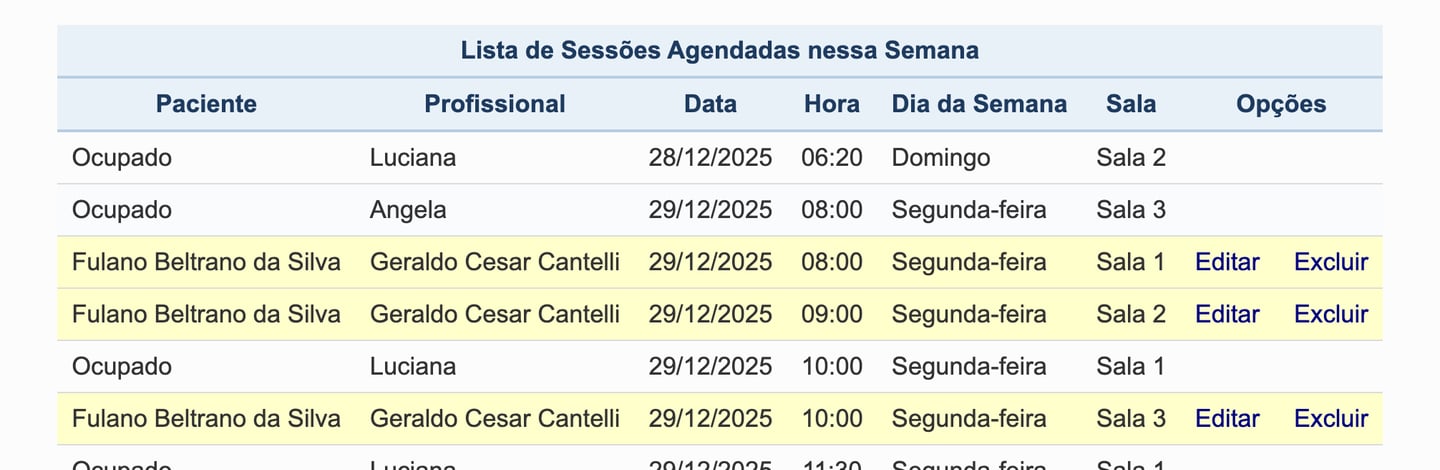Select the Angela professional cell
Screen dimensions: 1440x470
click(x=408, y=210)
